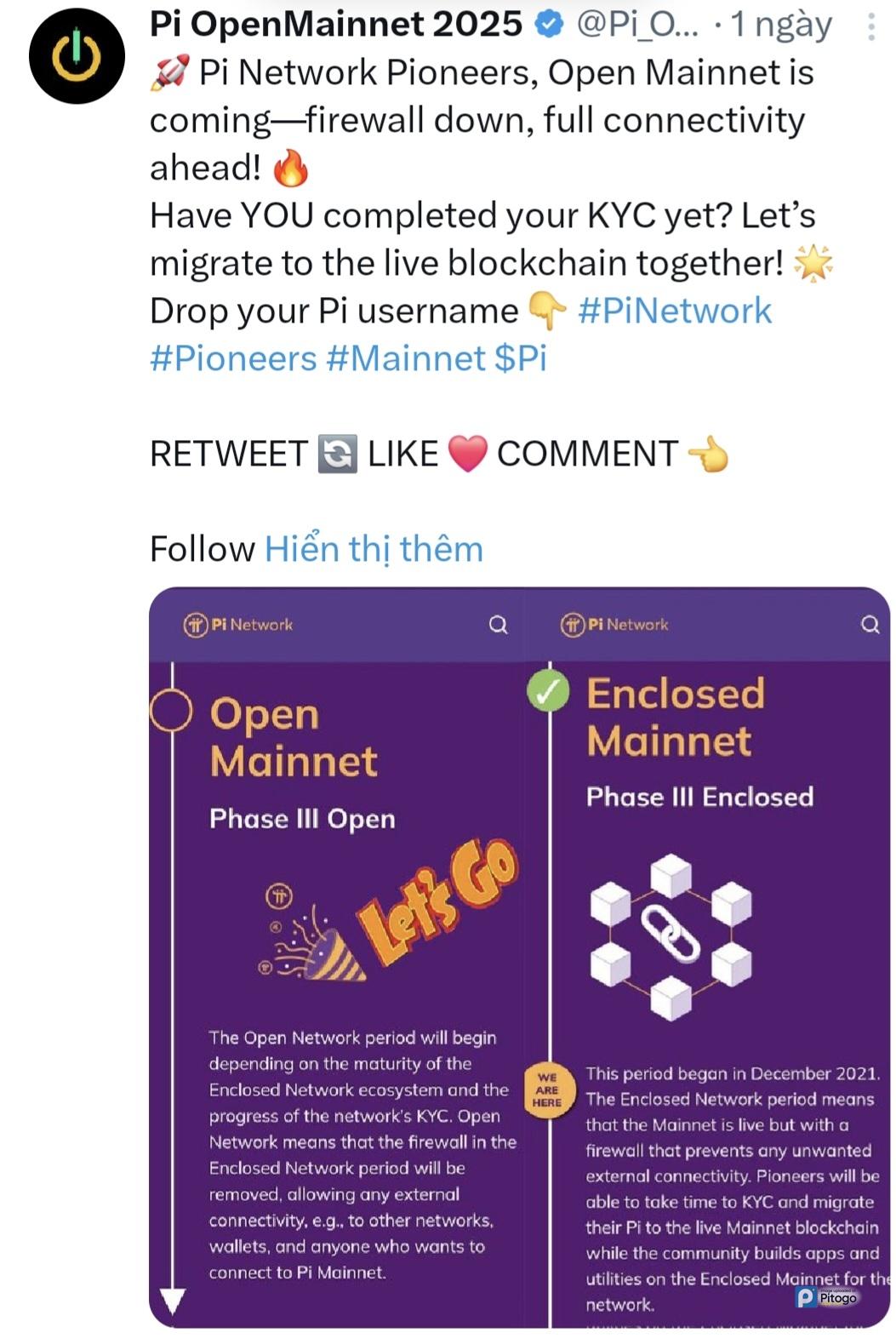Image resolution: width=896 pixels, height=1344 pixels.
Task: Click the empty circle beside Open Mainnet
Action: [x=171, y=712]
